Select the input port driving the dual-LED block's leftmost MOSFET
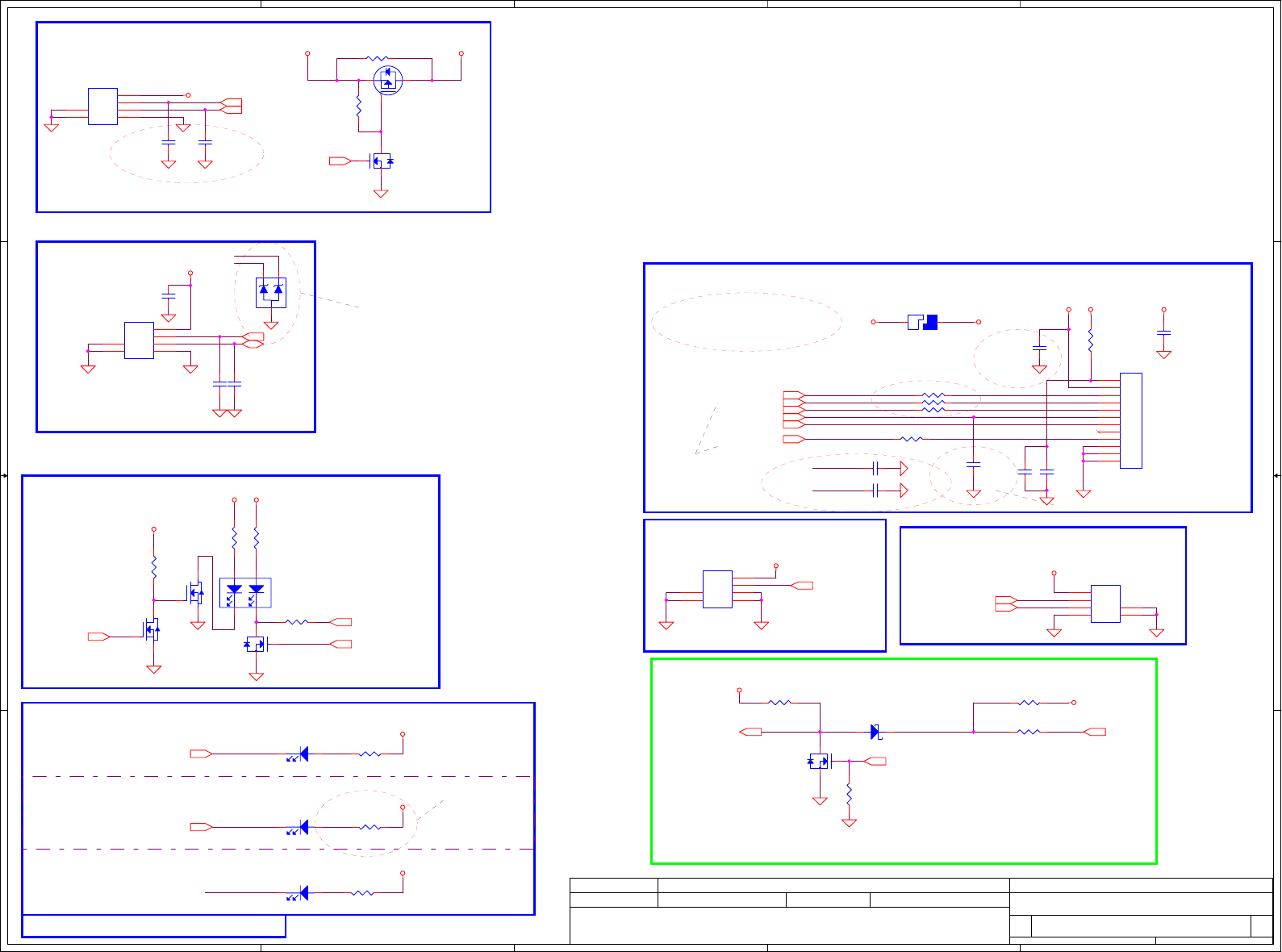This screenshot has height=952, width=1282. [x=99, y=637]
